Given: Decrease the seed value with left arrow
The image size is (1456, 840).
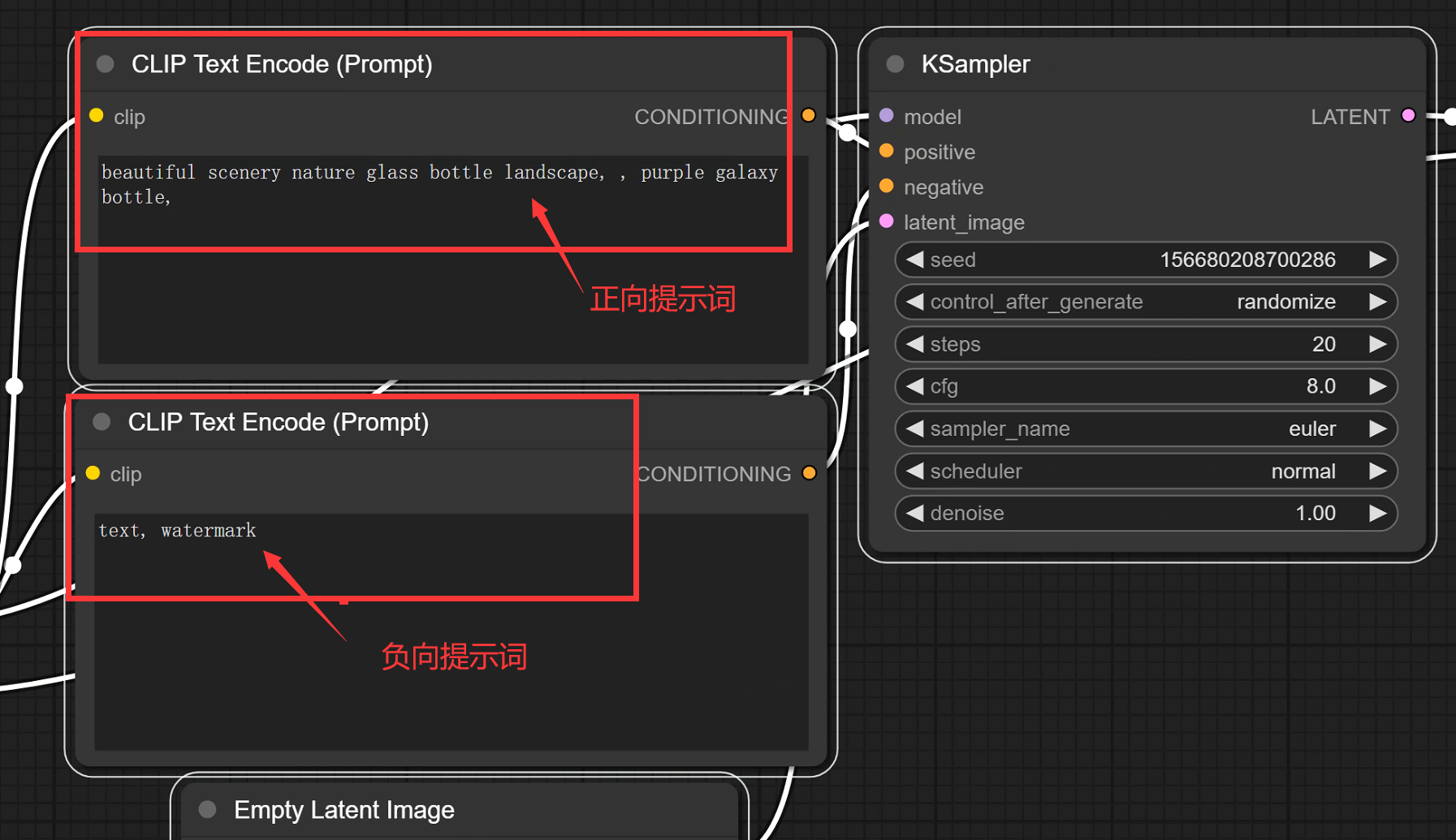Looking at the screenshot, I should click(x=914, y=260).
